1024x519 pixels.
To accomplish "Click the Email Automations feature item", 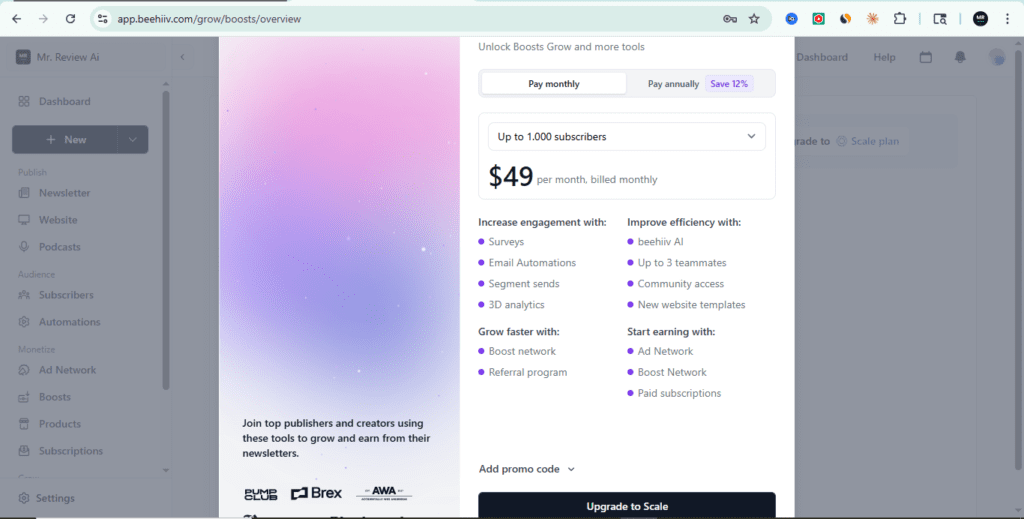I will point(532,262).
